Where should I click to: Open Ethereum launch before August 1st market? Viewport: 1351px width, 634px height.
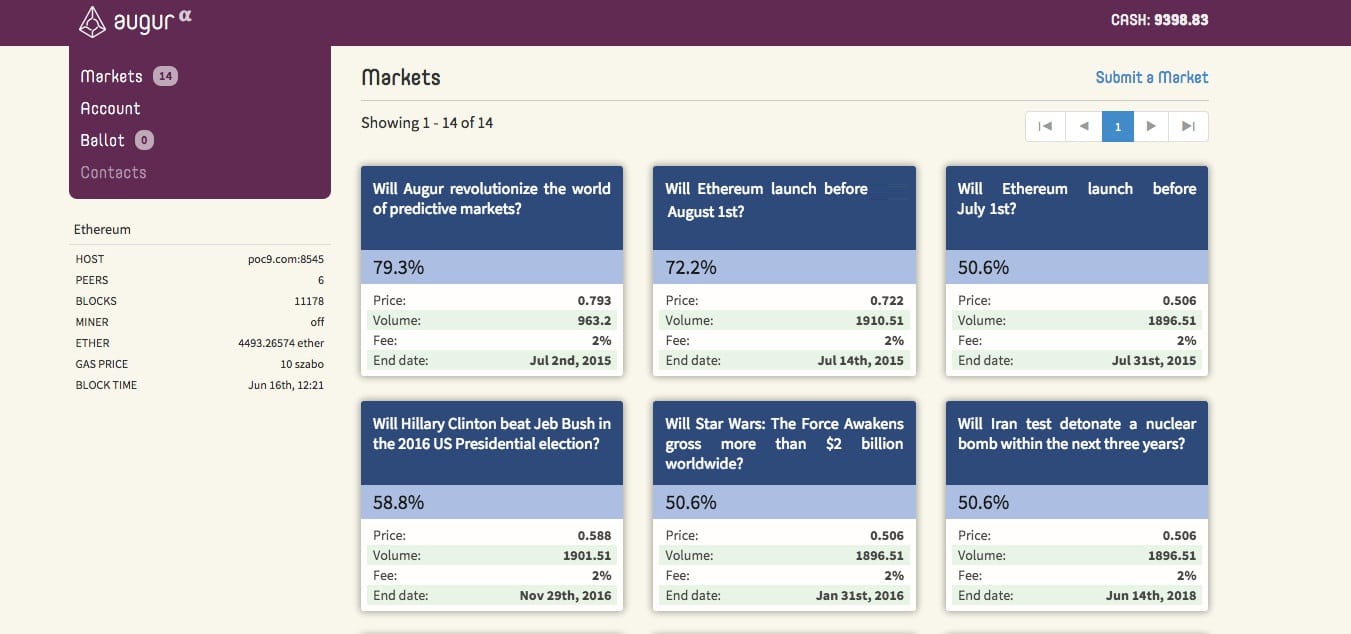(766, 199)
